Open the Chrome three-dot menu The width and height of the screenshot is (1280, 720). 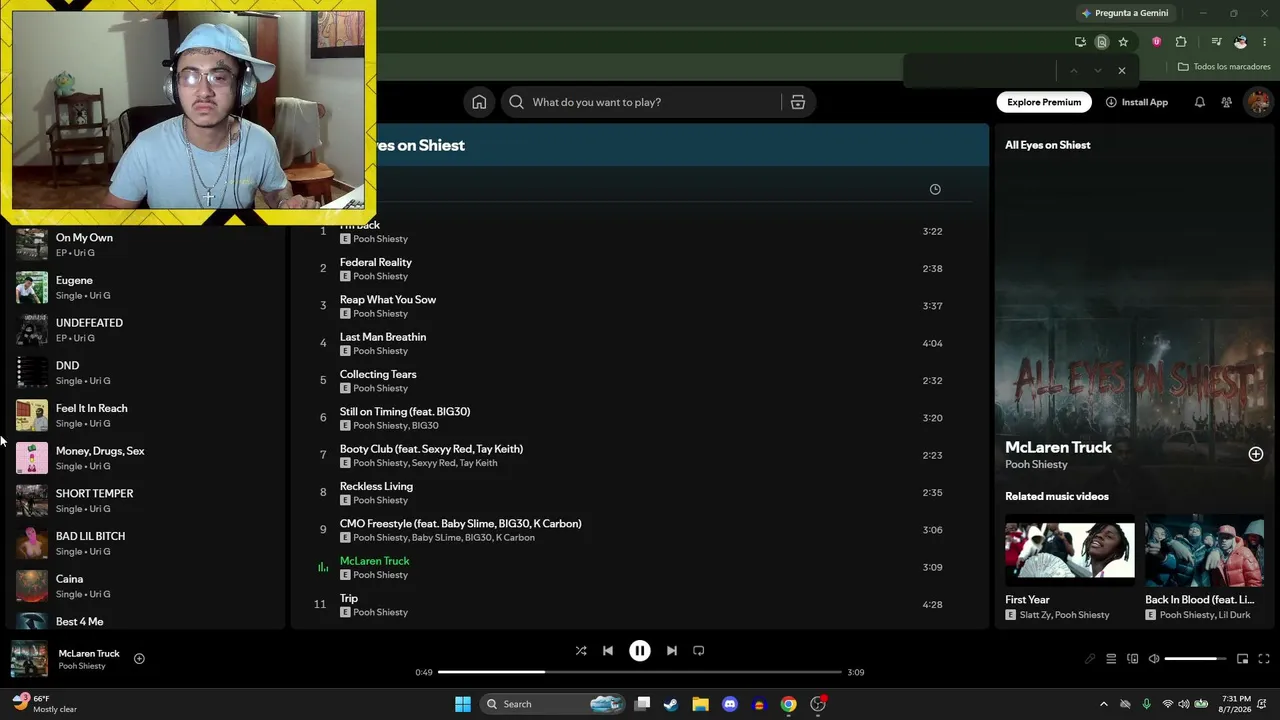click(1265, 42)
